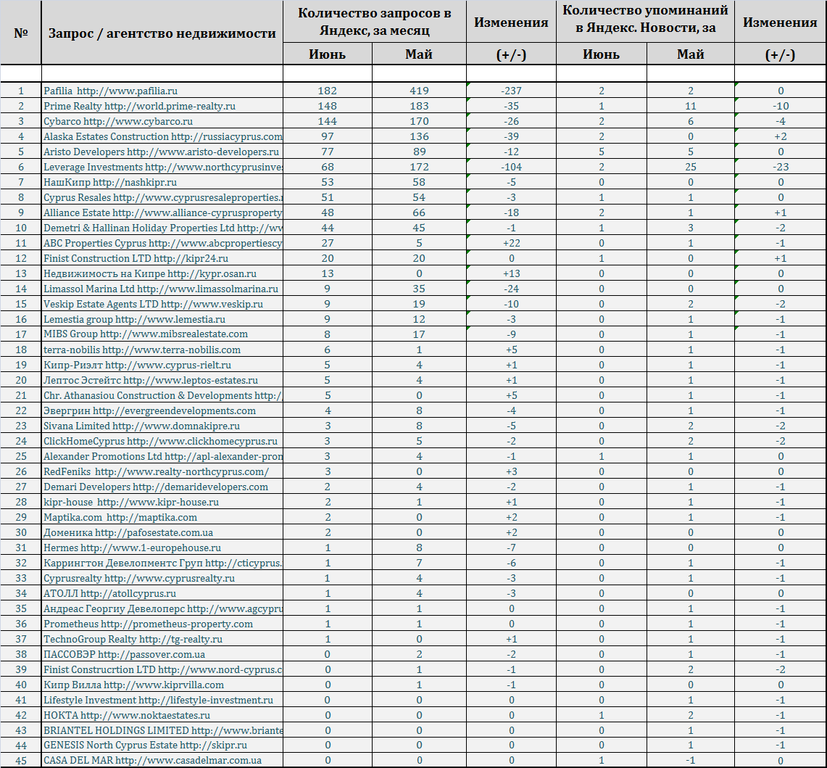Viewport: 827px width, 768px height.
Task: Select the Лептос Эстейтс cell
Action: click(x=162, y=380)
